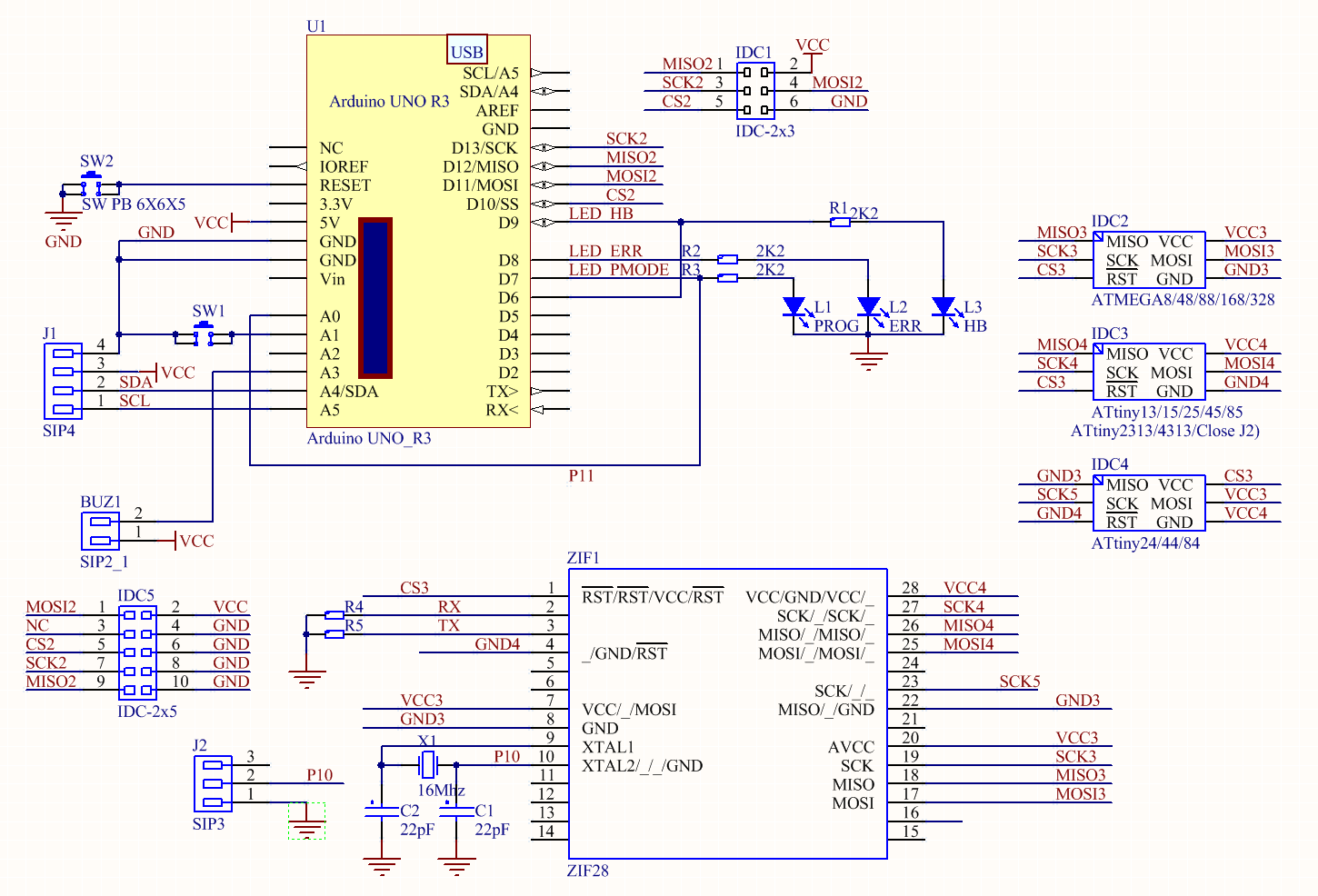Click the ATMEGA8/48/88/168/328 caption
The height and width of the screenshot is (896, 1318).
(x=1183, y=299)
